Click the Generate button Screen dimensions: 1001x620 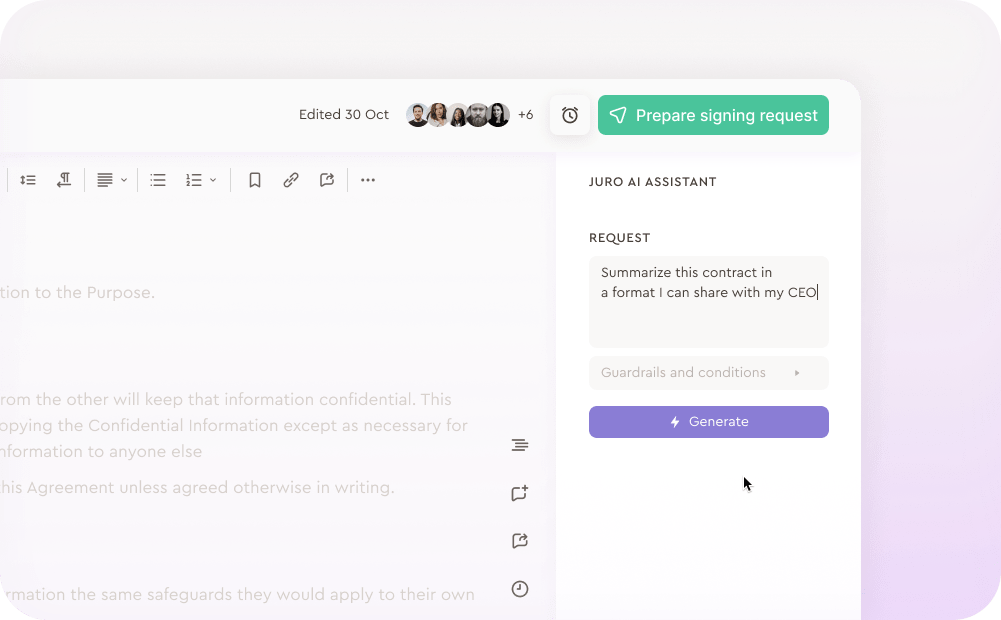[709, 422]
